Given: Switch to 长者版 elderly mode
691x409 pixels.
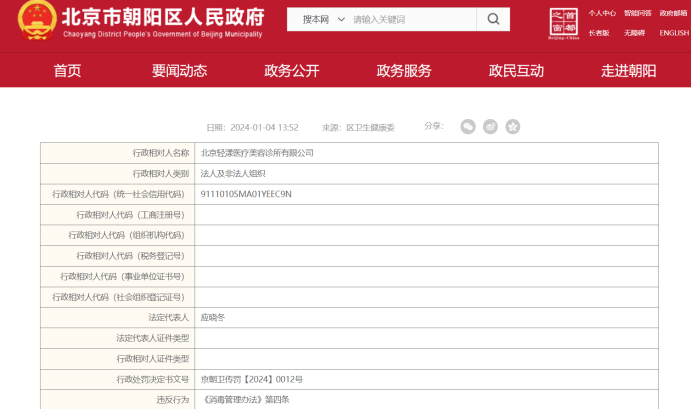Looking at the screenshot, I should pos(599,33).
